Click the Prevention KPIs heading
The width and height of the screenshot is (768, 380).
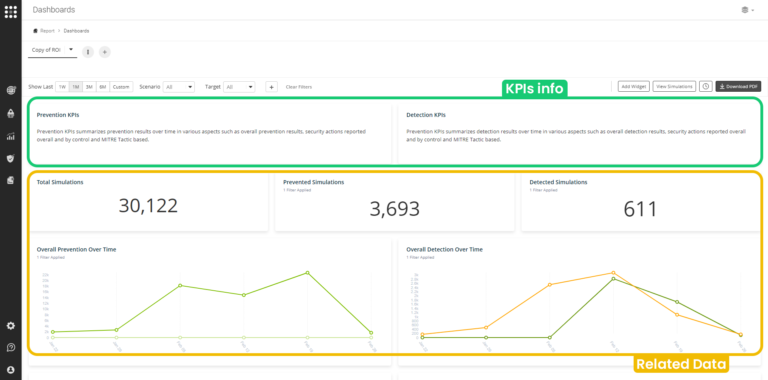[58, 115]
